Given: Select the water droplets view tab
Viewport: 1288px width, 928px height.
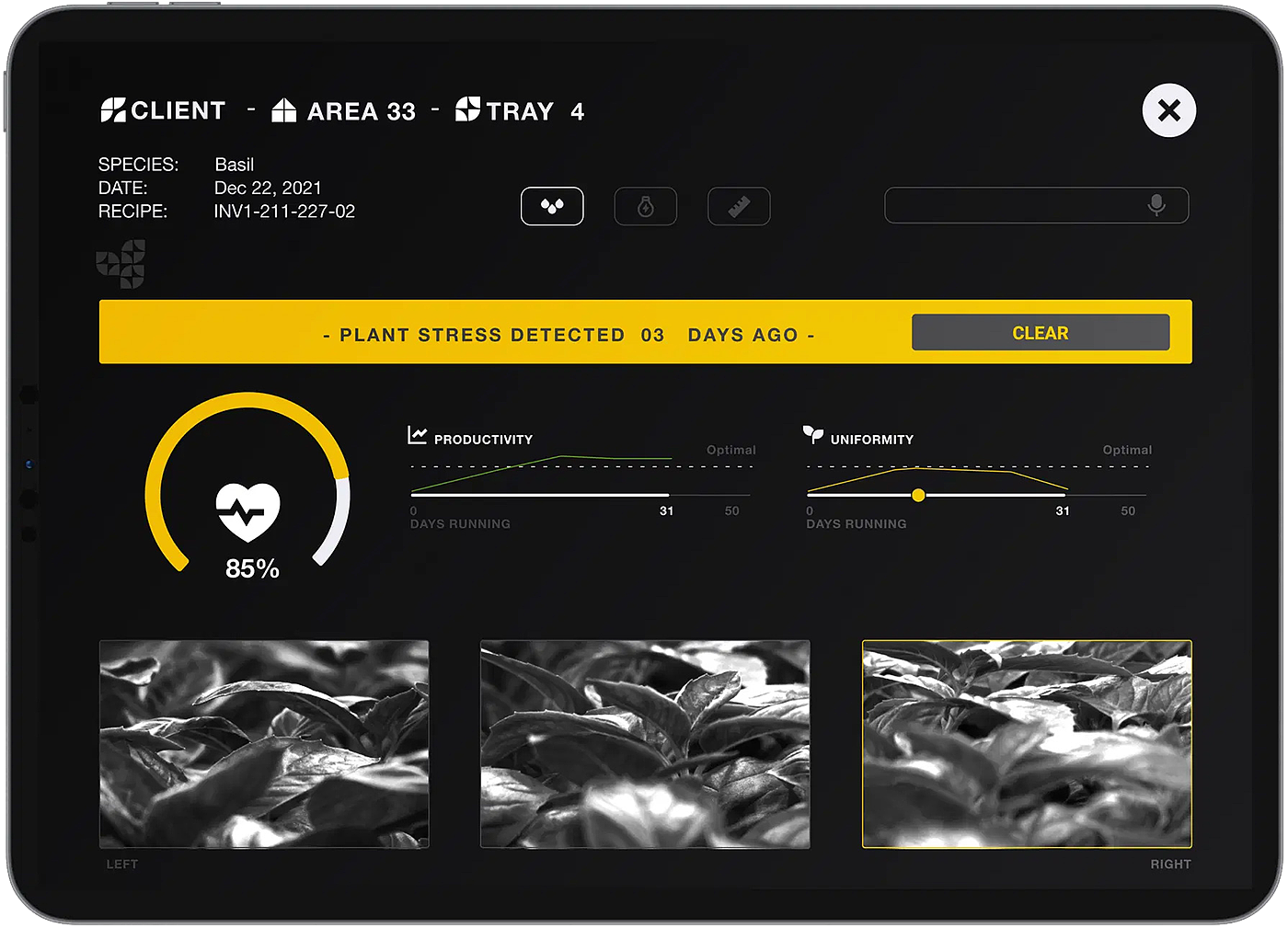Looking at the screenshot, I should [552, 206].
